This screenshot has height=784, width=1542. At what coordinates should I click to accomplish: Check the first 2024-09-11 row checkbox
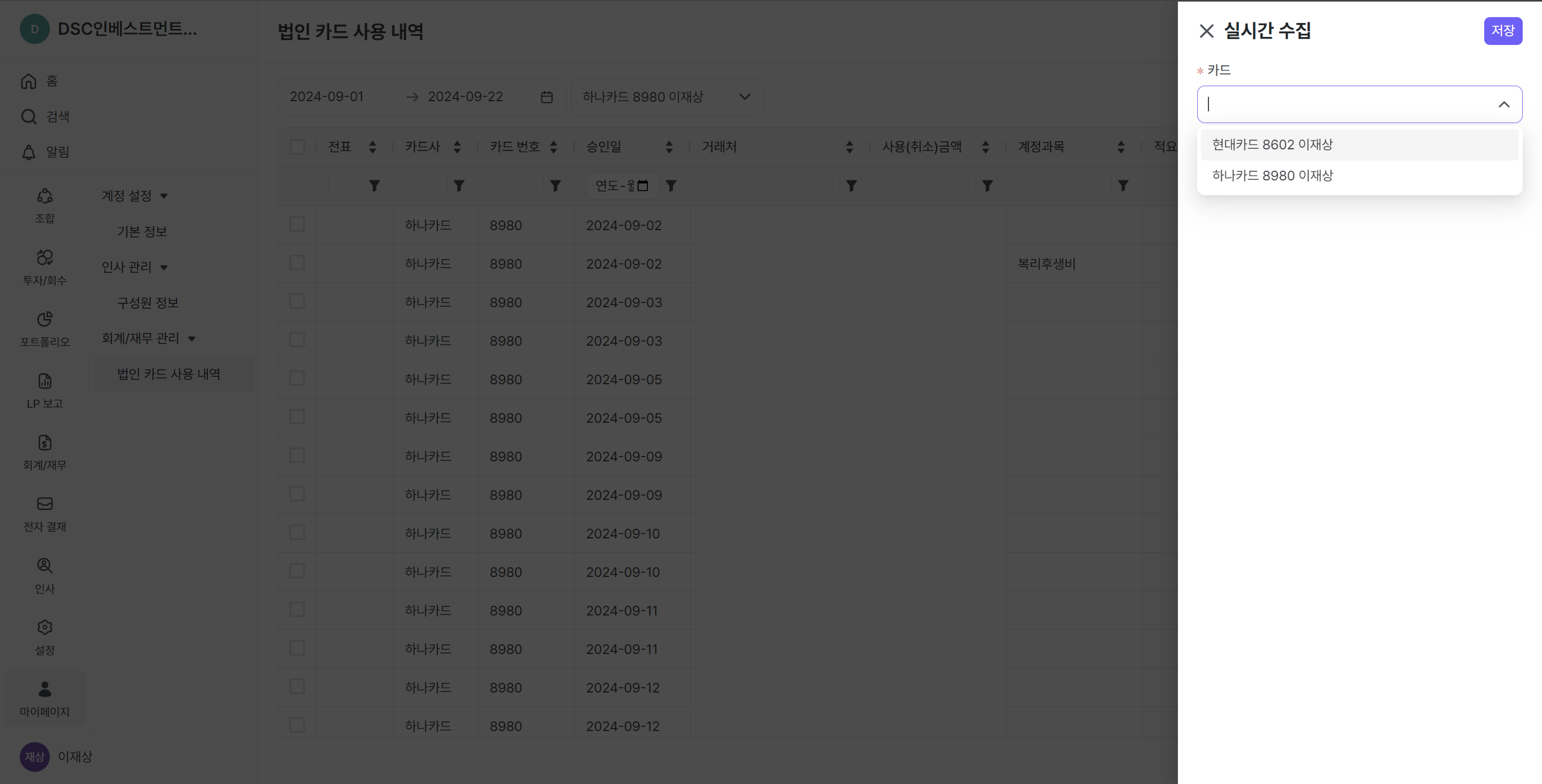[x=297, y=609]
